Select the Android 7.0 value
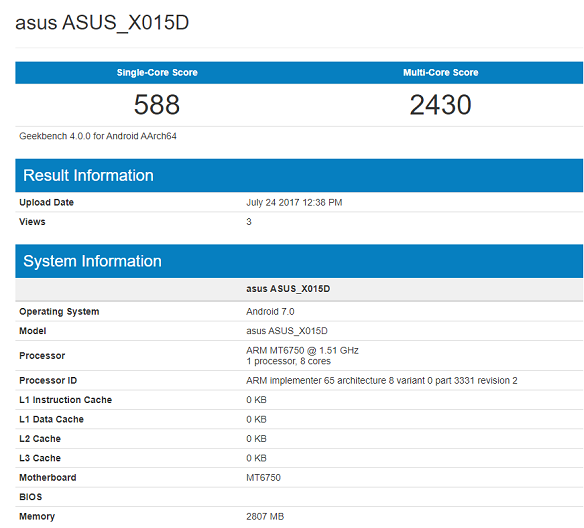This screenshot has width=584, height=528. coord(270,311)
